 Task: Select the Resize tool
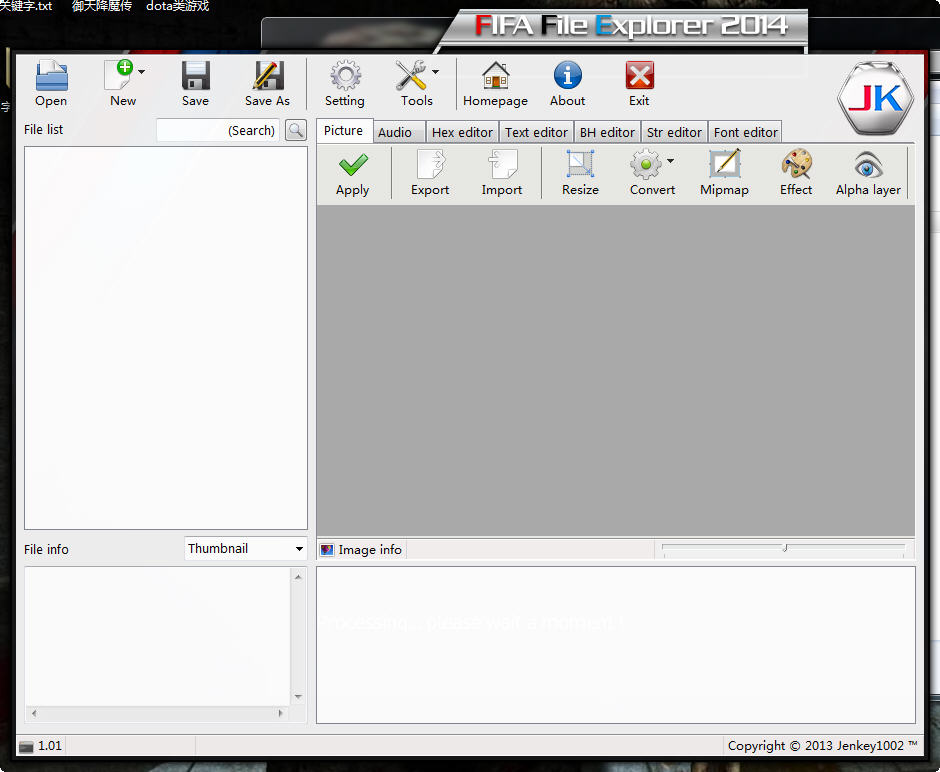point(580,173)
